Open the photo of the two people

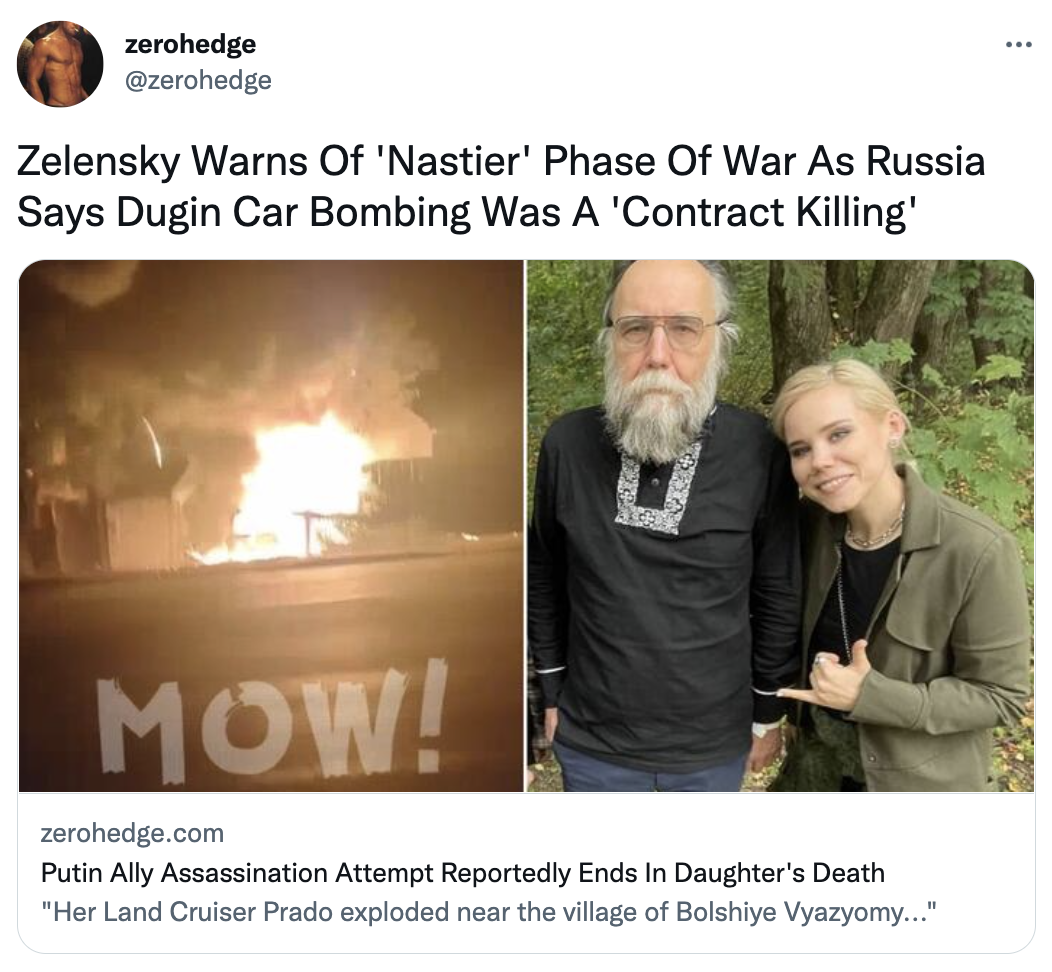tap(780, 526)
